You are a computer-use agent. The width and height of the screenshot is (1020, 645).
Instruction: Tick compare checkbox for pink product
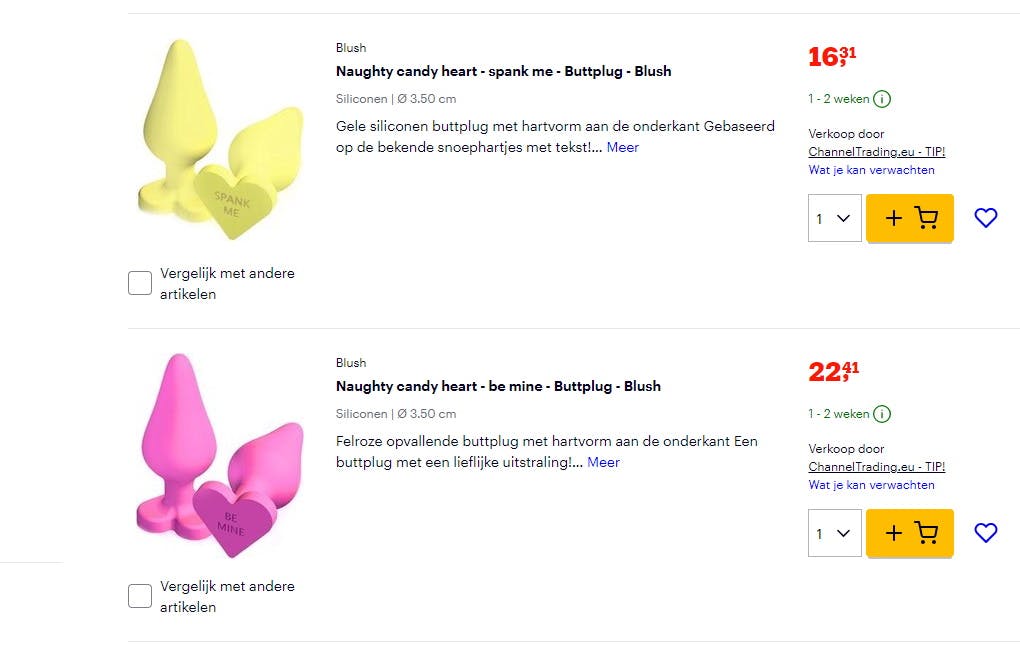[x=140, y=597]
